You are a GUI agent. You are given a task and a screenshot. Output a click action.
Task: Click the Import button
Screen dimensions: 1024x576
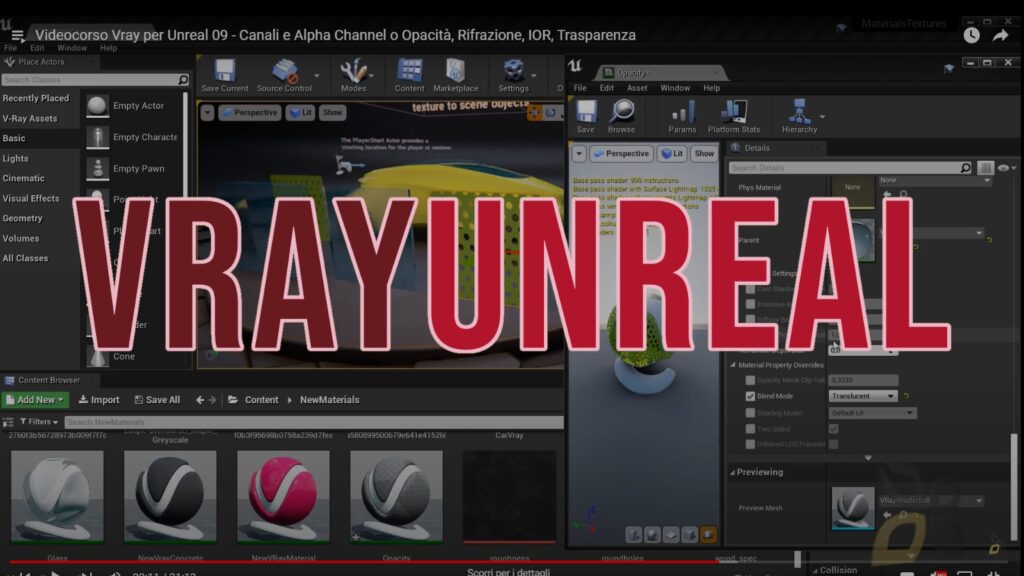click(99, 400)
